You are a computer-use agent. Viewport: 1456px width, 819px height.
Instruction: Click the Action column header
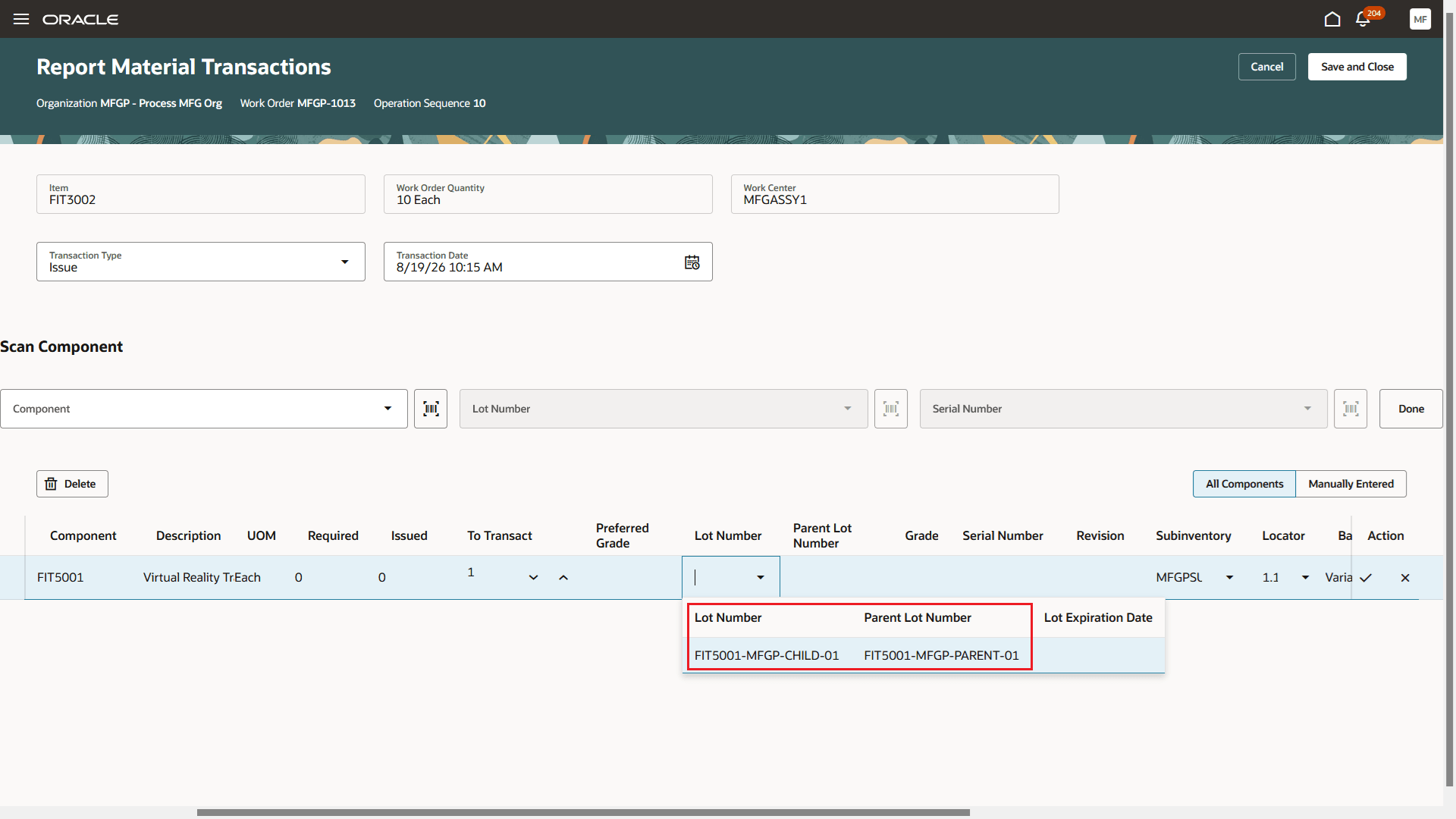[1385, 536]
